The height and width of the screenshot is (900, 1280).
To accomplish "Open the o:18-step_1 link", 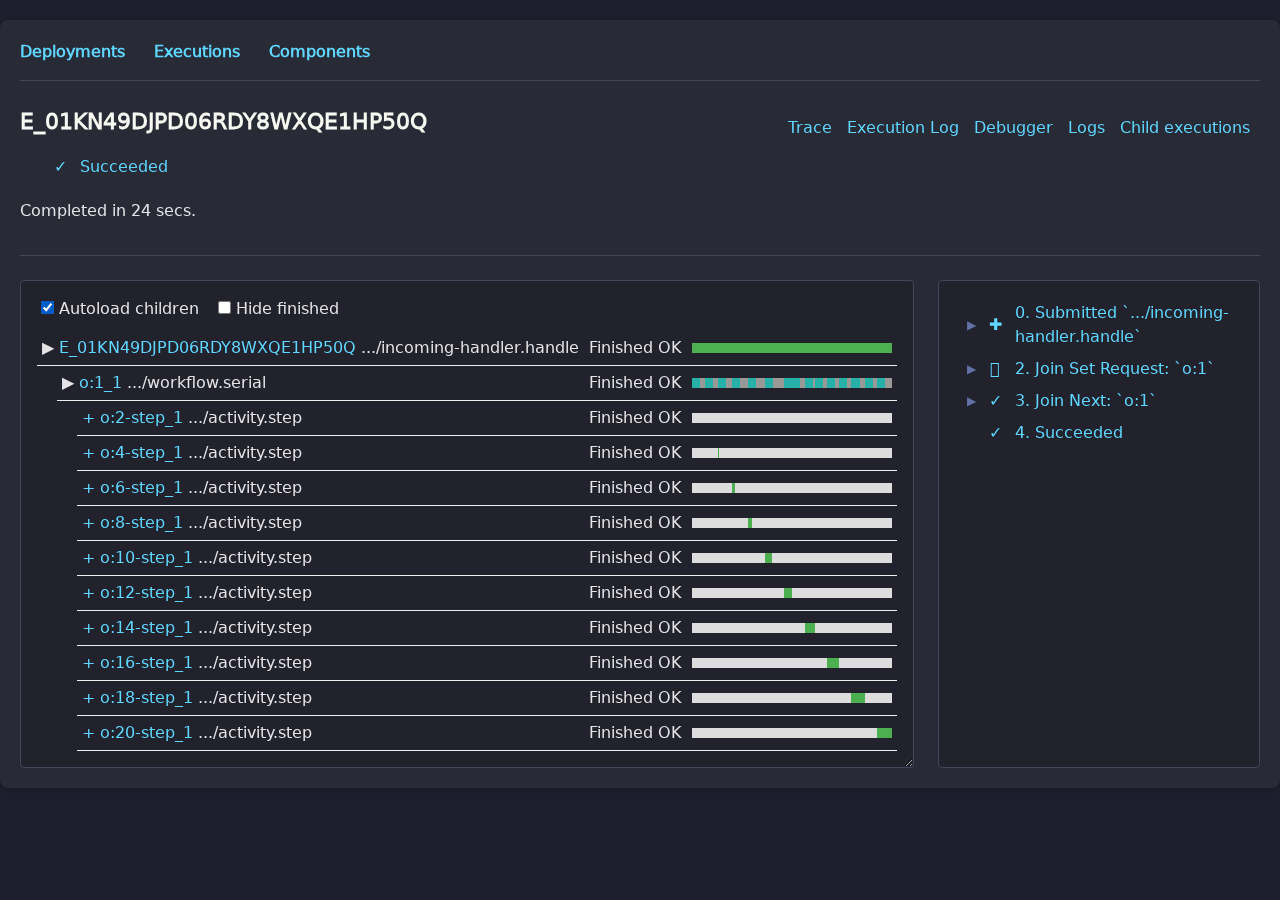I will coord(146,698).
